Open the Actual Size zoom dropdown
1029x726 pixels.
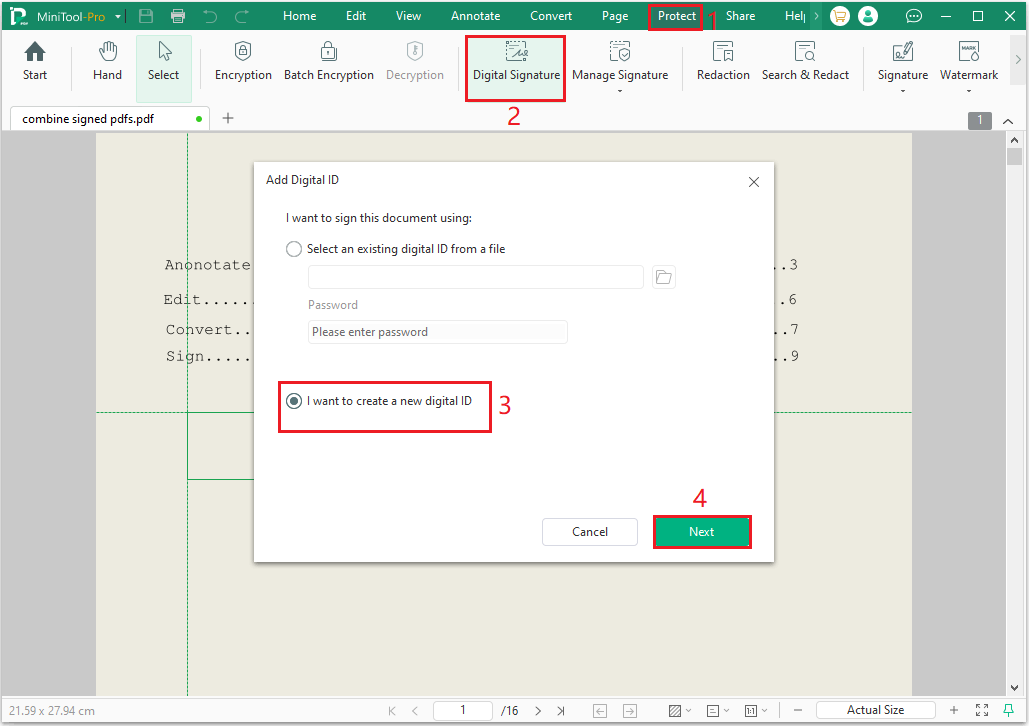[x=875, y=710]
